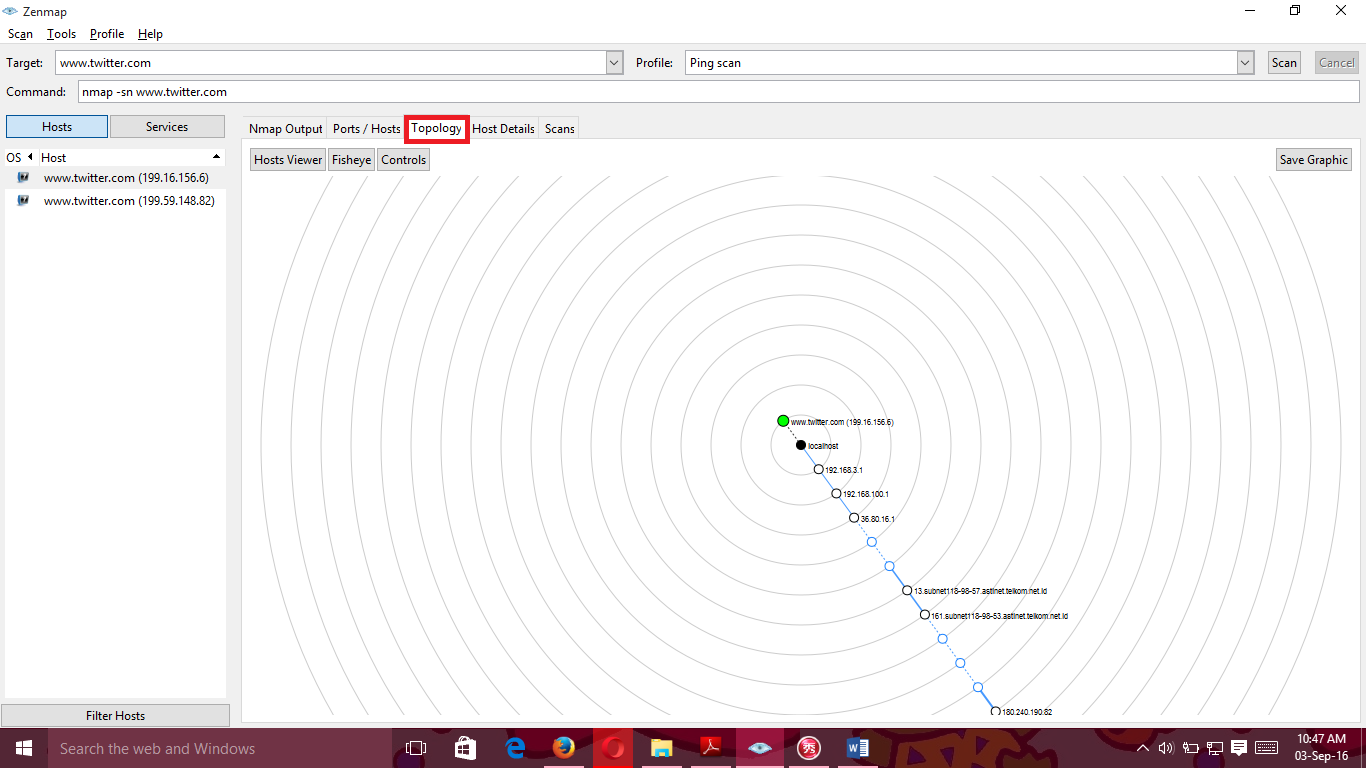The width and height of the screenshot is (1366, 768).
Task: Click the green www.twitter.com topology node
Action: tap(783, 420)
